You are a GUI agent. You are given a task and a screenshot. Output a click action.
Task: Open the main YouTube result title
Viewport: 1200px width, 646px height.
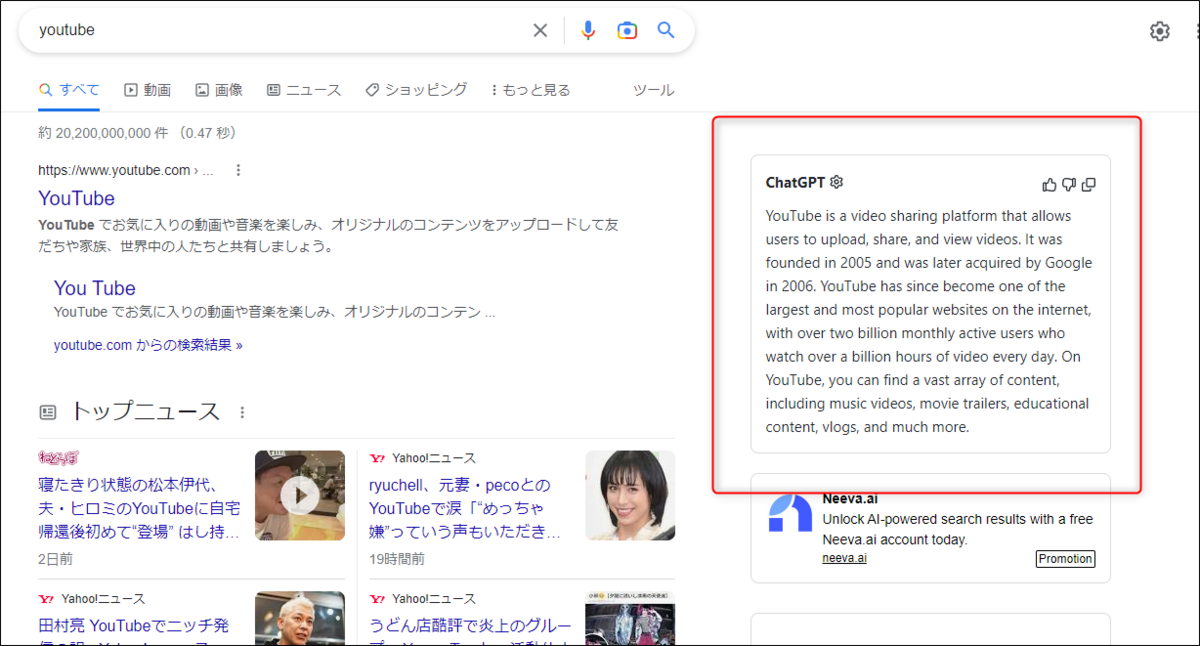point(77,198)
